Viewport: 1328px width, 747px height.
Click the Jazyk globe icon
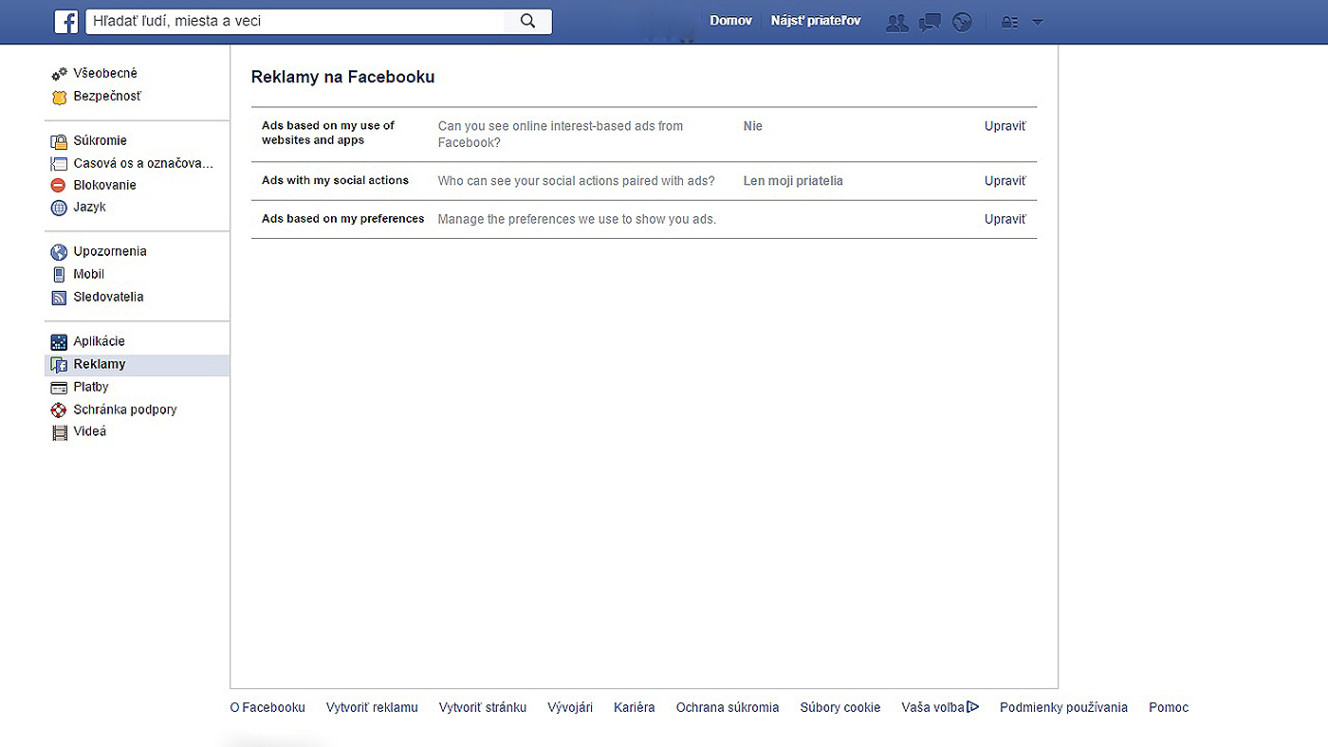59,208
